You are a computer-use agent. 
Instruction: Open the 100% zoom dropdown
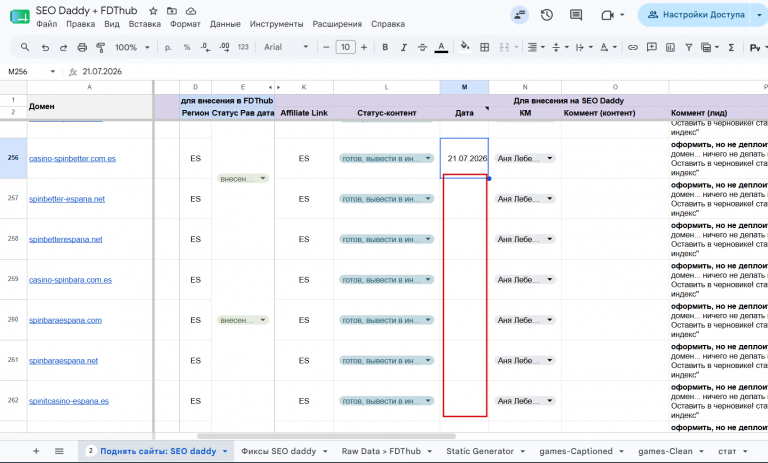(132, 48)
